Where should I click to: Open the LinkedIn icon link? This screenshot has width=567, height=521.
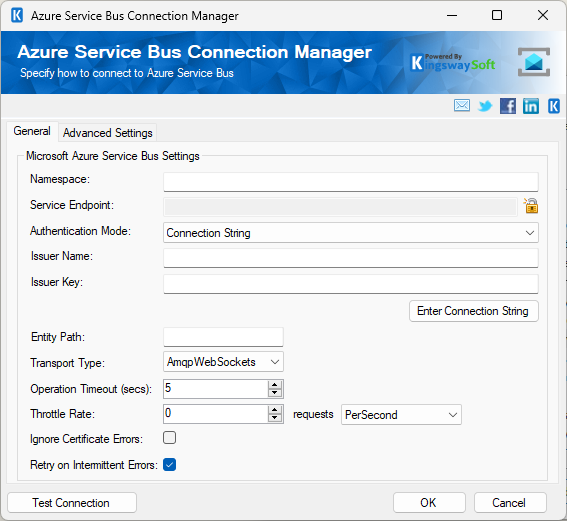point(530,106)
